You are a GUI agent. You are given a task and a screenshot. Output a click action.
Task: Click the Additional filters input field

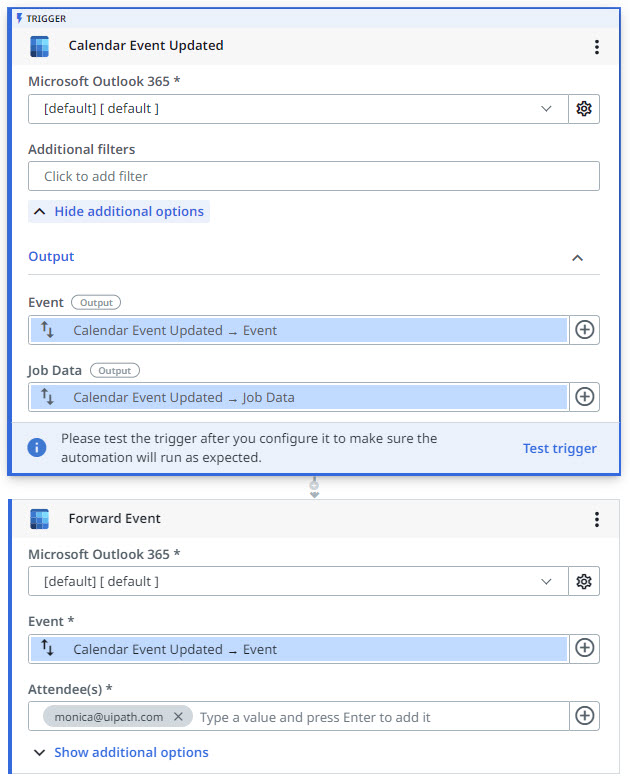click(x=313, y=176)
